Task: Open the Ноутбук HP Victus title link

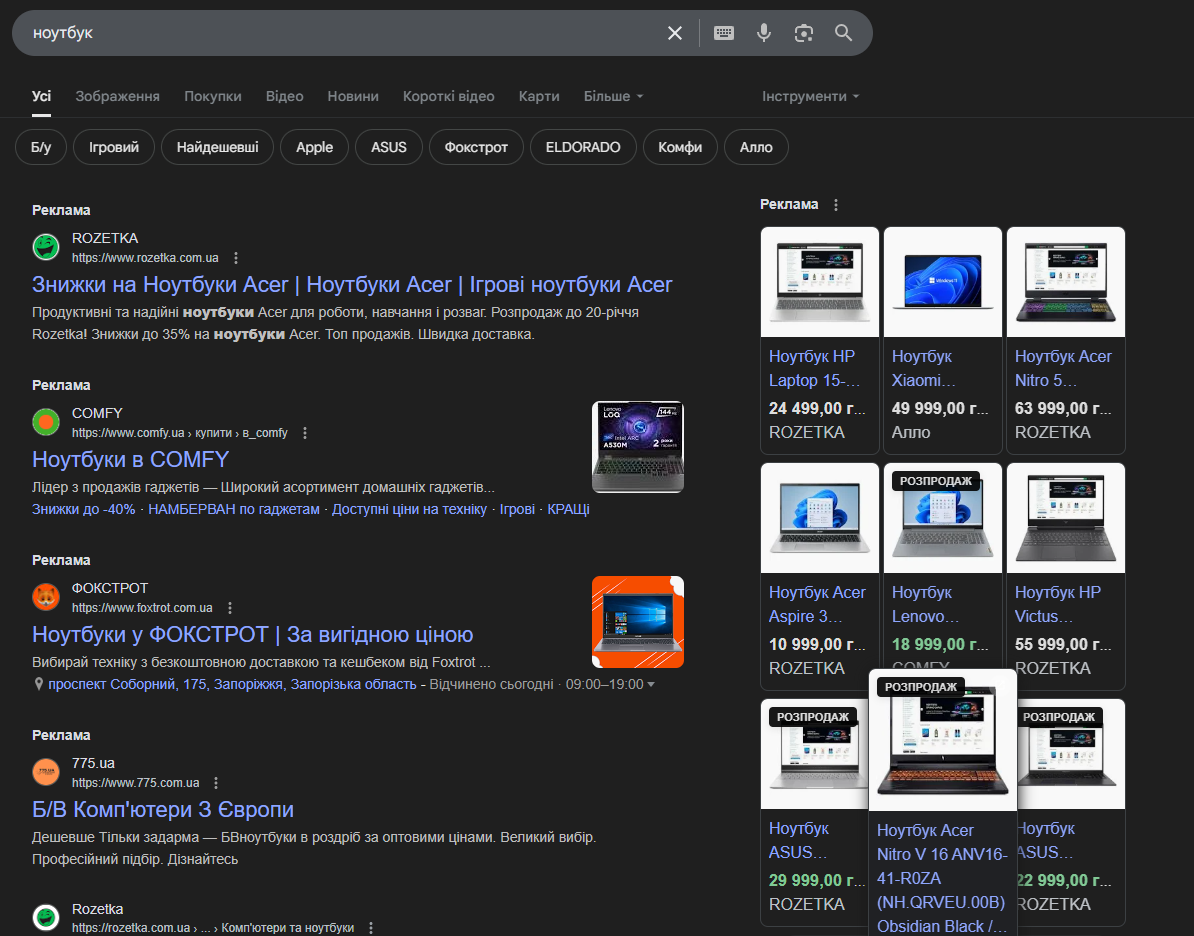Action: pyautogui.click(x=1058, y=605)
